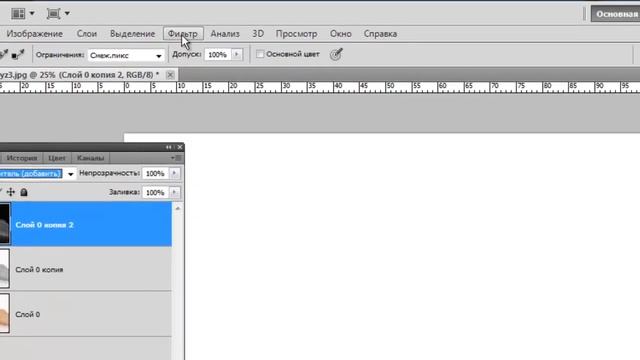
Task: Open the Просмотр menu
Action: 296,34
